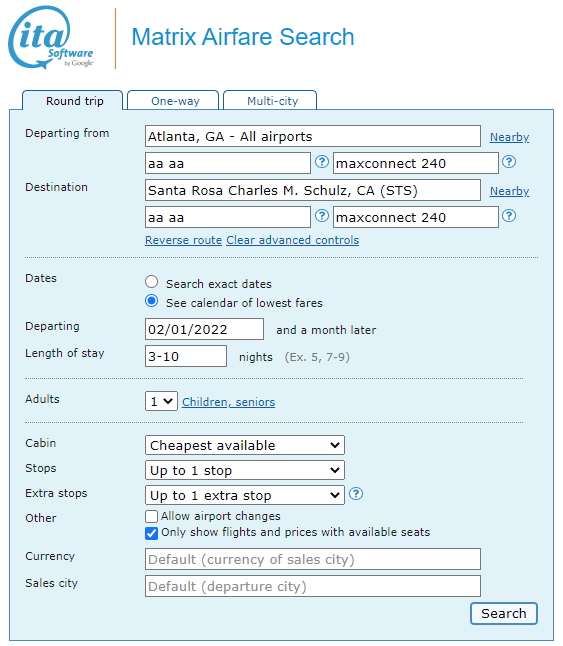Viewport: 563px width, 646px height.
Task: Open help icon beside destination routing codes
Action: pos(322,215)
